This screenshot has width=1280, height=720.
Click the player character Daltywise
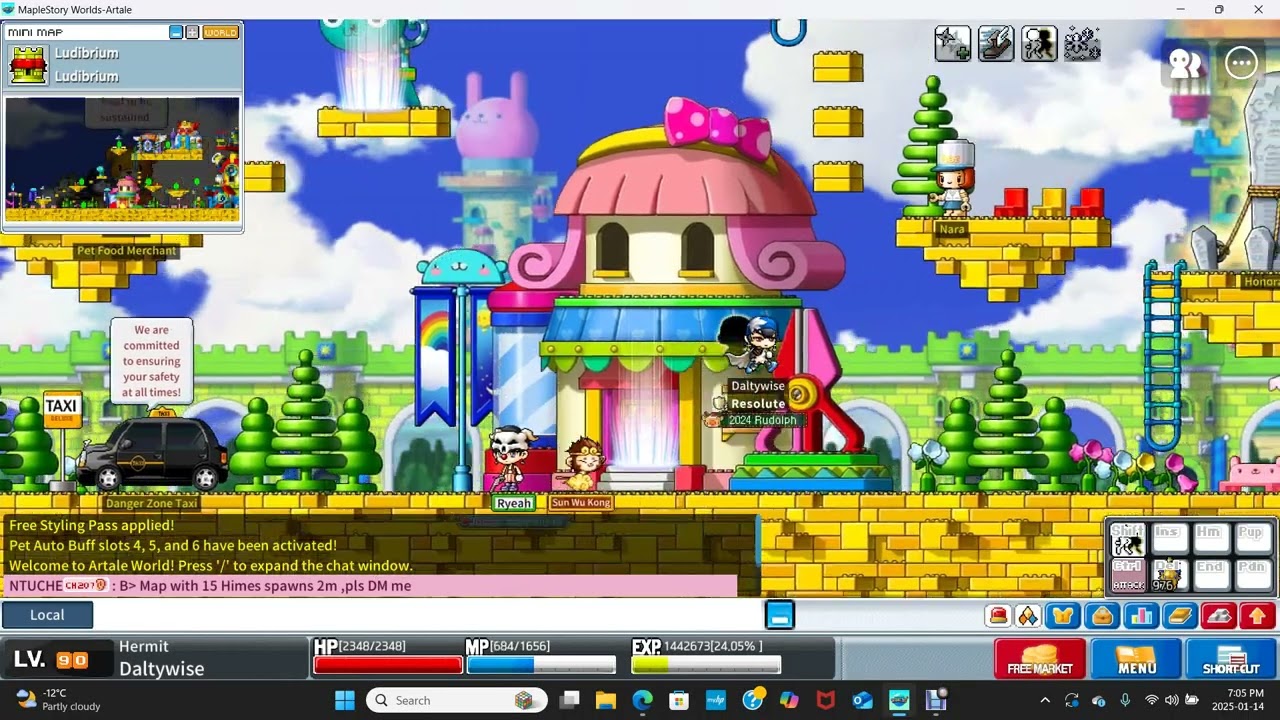[x=758, y=345]
